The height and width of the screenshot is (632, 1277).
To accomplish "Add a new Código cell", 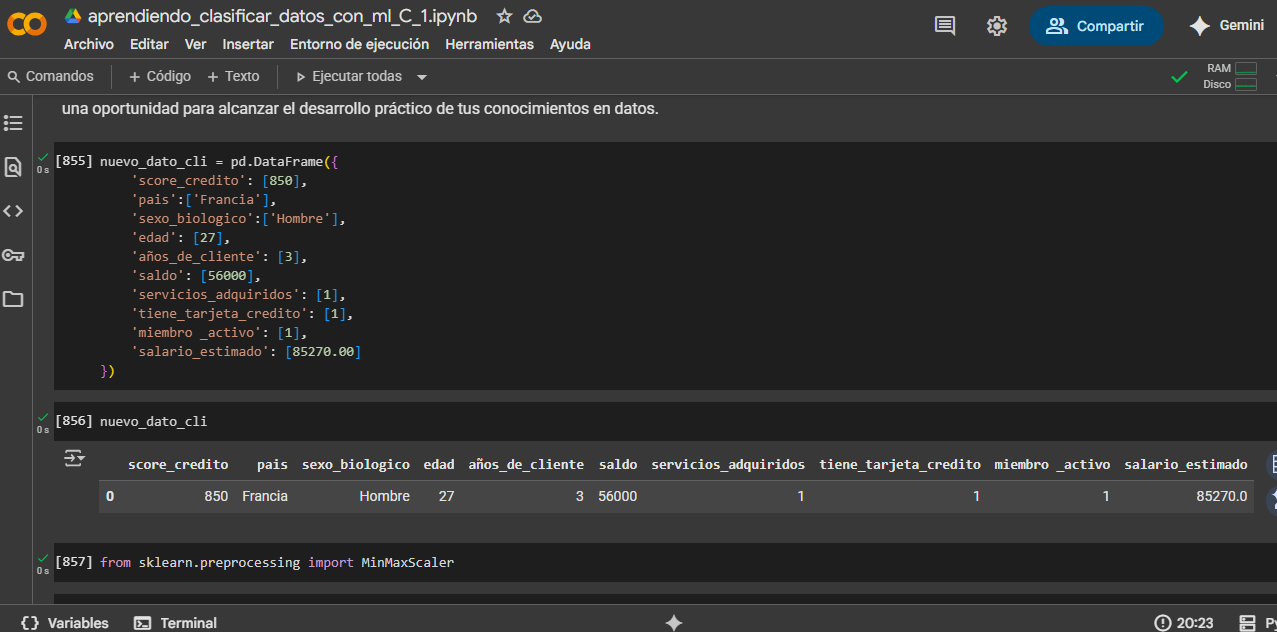I will (160, 76).
